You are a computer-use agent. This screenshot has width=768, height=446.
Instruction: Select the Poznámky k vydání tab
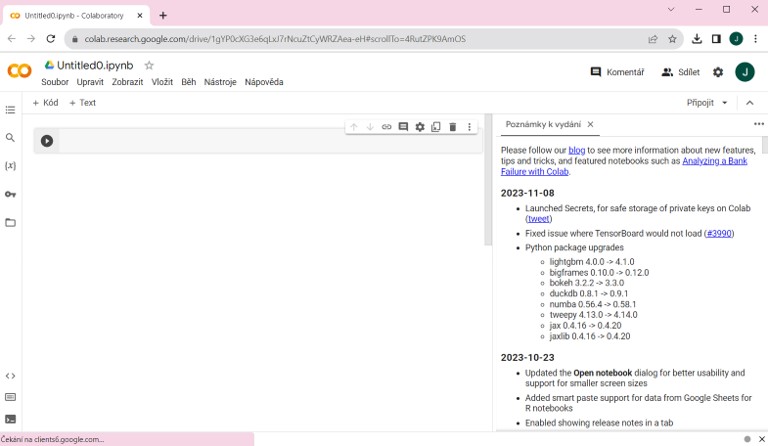click(543, 124)
